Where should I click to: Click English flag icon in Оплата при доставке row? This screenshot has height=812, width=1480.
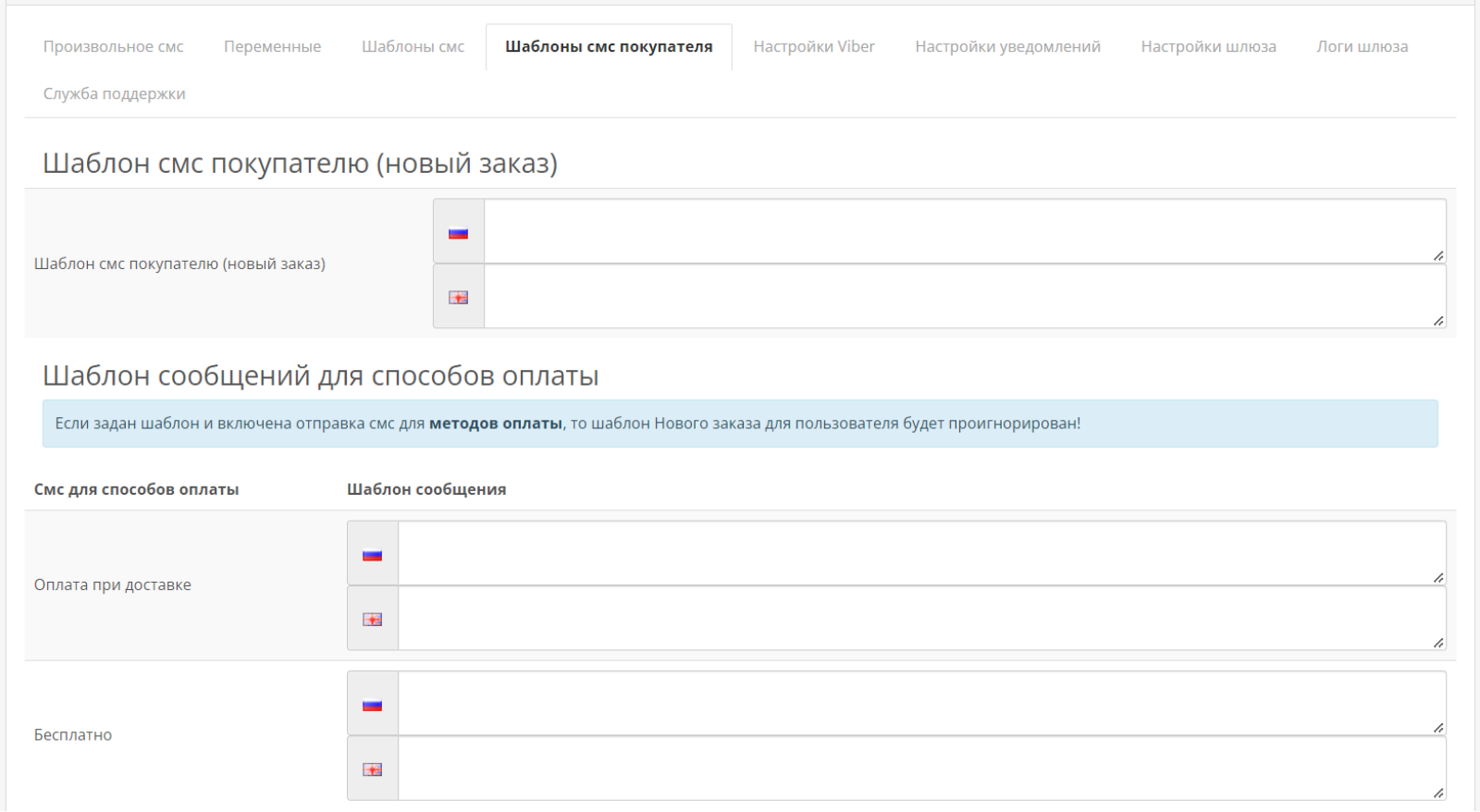pos(372,620)
